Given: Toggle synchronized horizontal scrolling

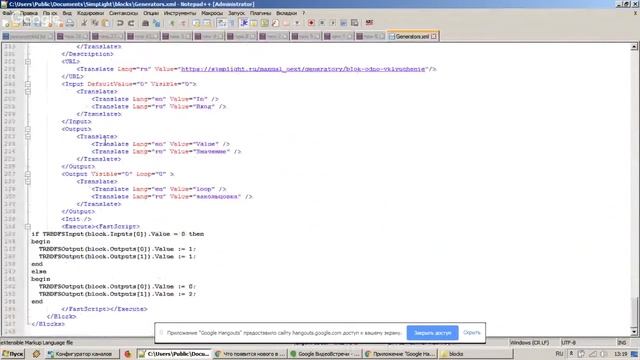Looking at the screenshot, I should pyautogui.click(x=207, y=23).
